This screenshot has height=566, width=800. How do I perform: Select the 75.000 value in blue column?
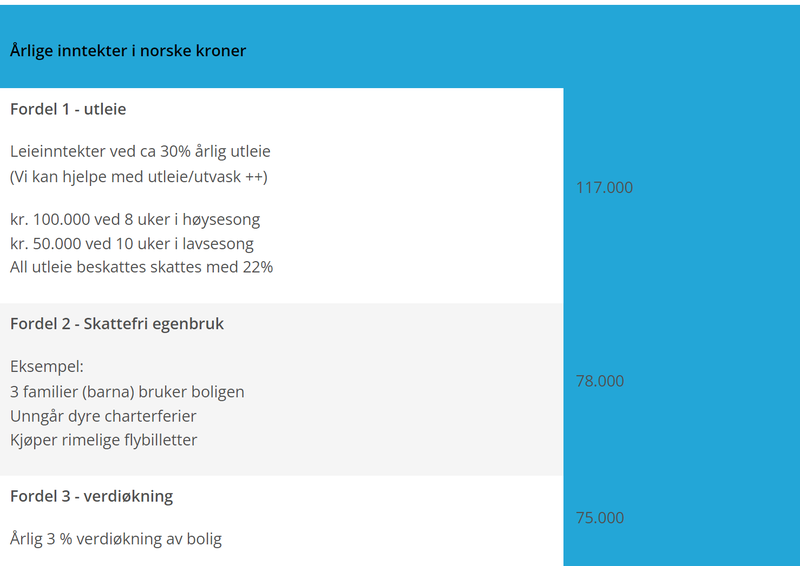[x=600, y=518]
